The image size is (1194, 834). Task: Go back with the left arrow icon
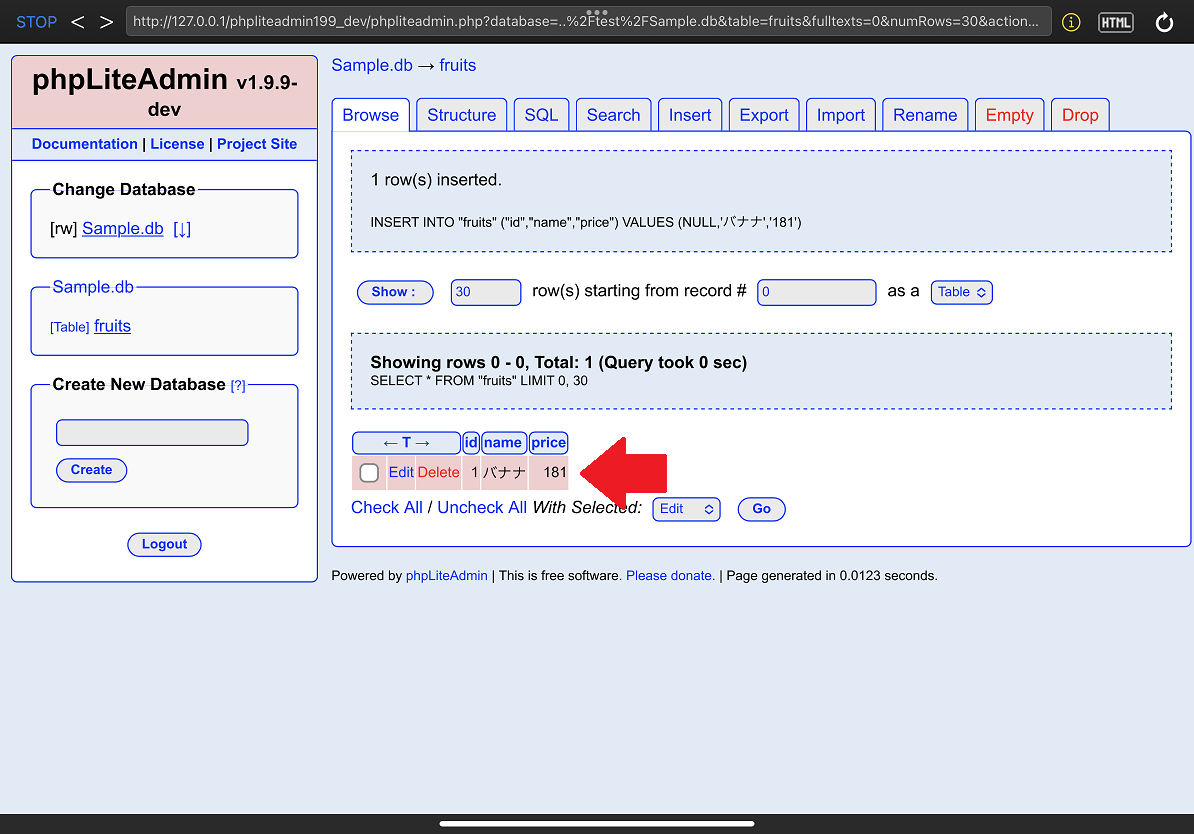click(x=78, y=22)
